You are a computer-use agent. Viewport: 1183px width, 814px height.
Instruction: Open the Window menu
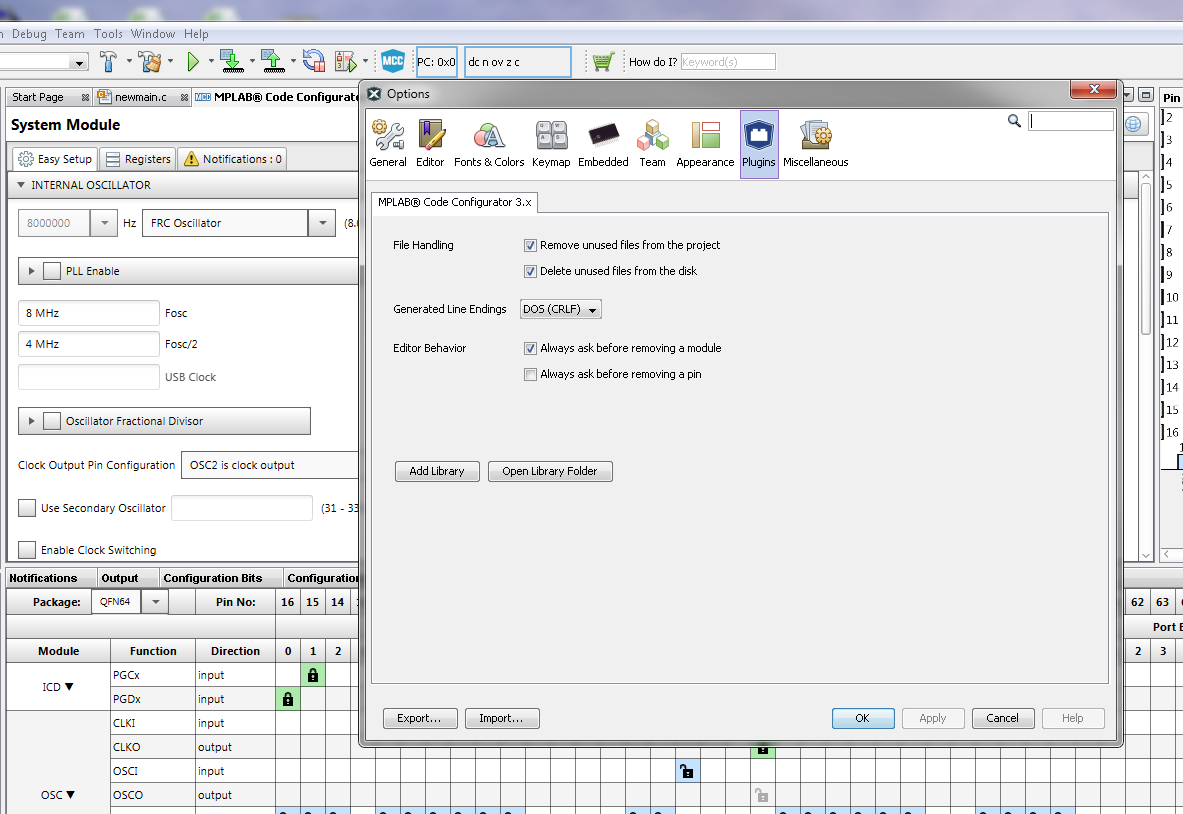click(152, 33)
